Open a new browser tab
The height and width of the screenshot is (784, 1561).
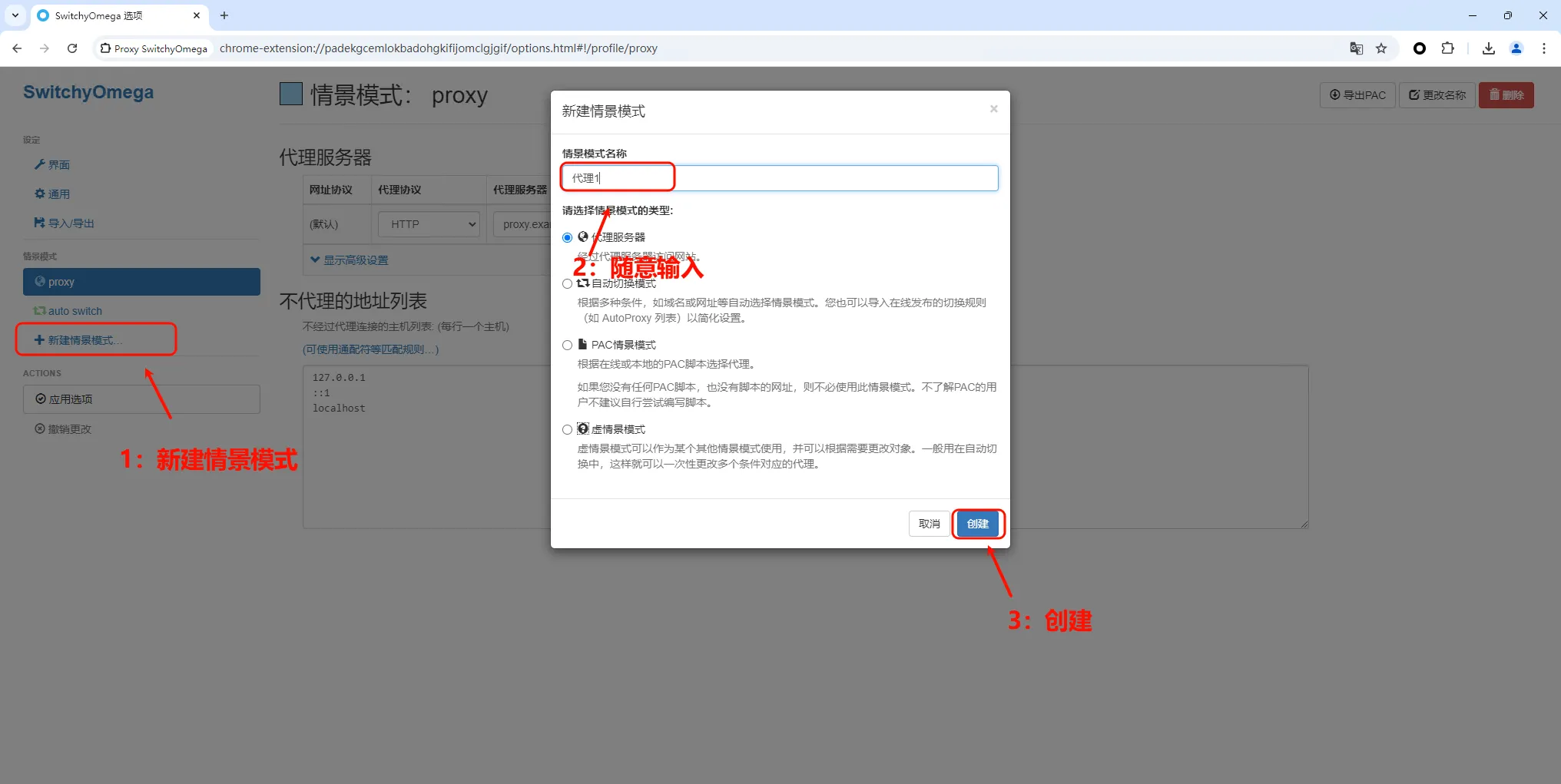tap(224, 15)
